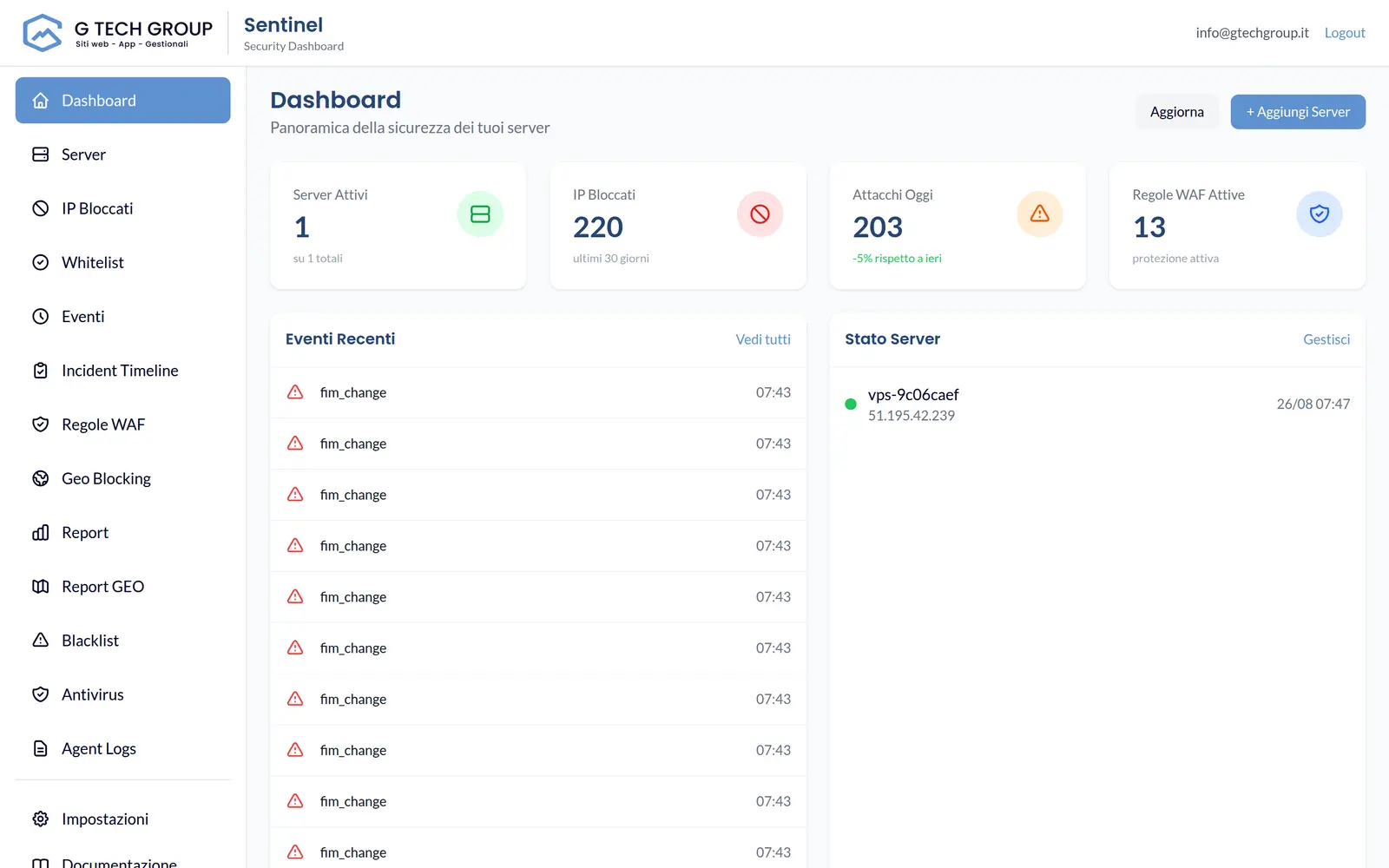Open Incident Timeline
The image size is (1389, 868).
pyautogui.click(x=122, y=371)
